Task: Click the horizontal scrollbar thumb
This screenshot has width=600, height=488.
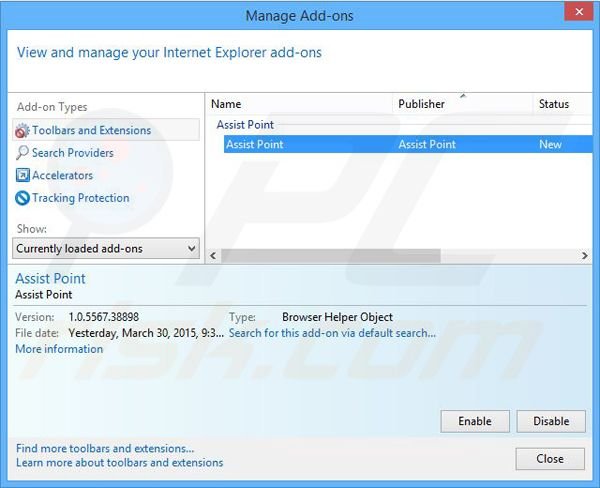Action: (x=331, y=255)
